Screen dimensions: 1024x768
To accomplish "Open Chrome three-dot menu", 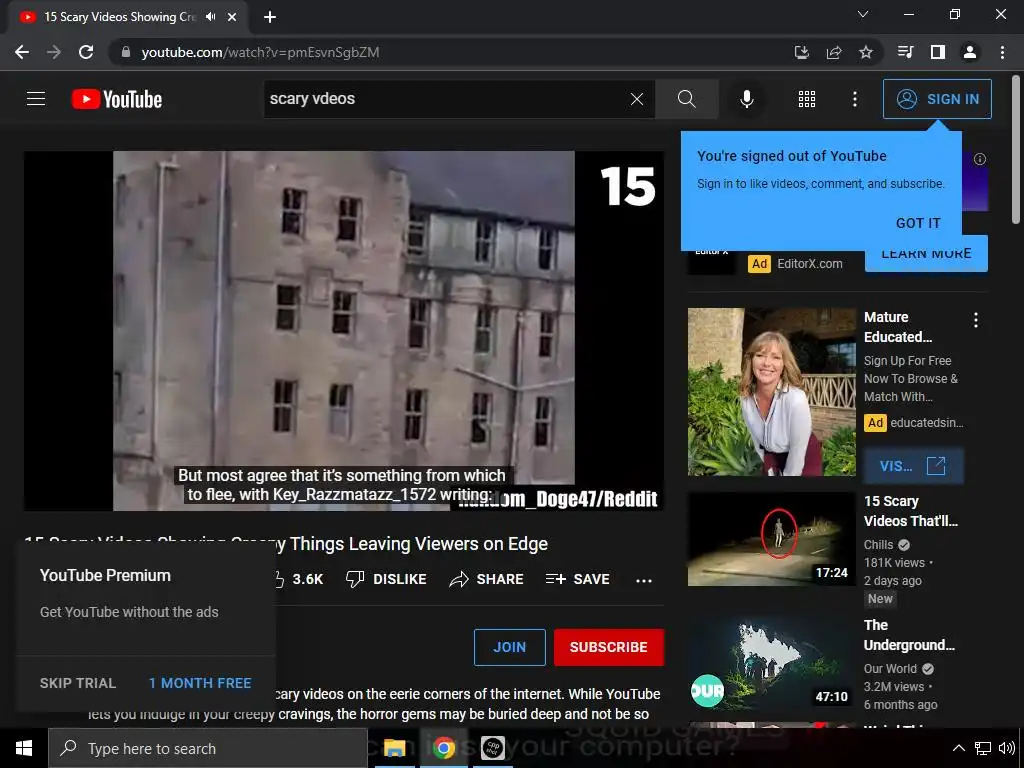I will click(x=1002, y=52).
